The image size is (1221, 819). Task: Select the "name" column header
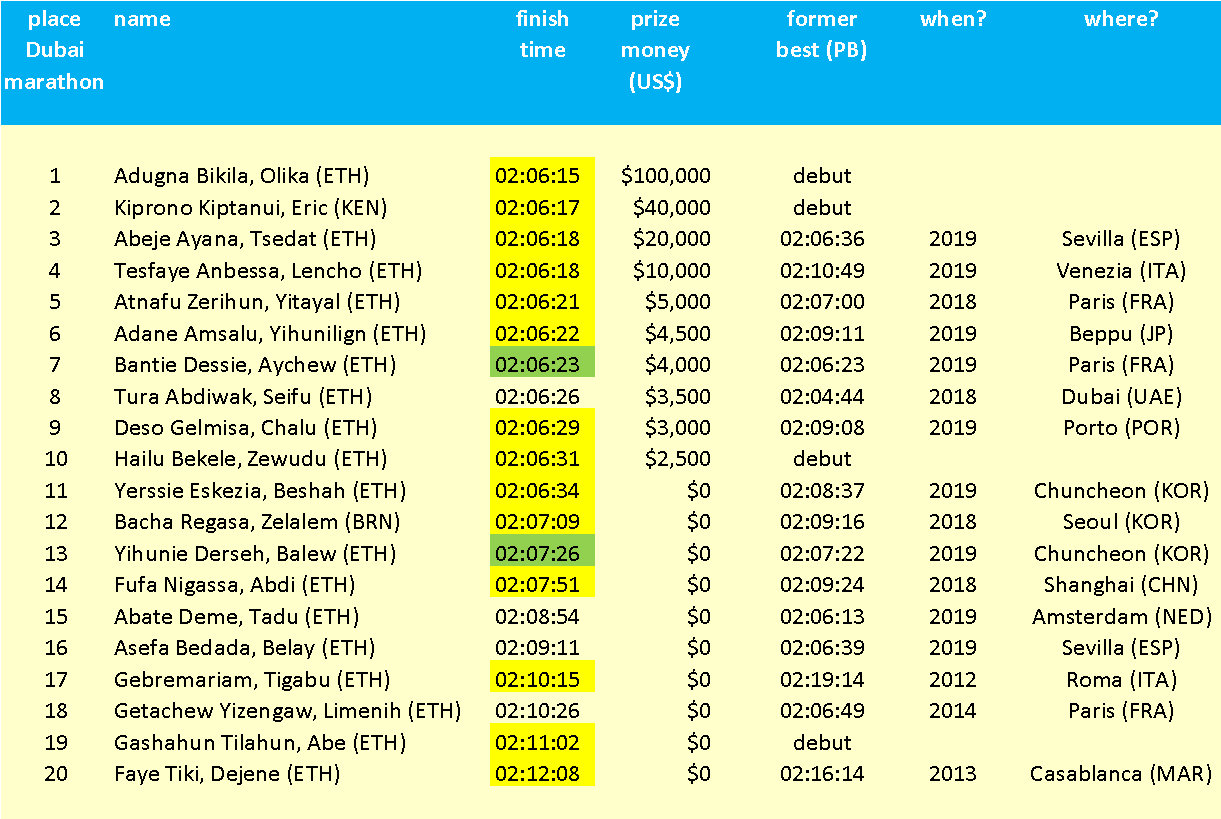pyautogui.click(x=142, y=18)
